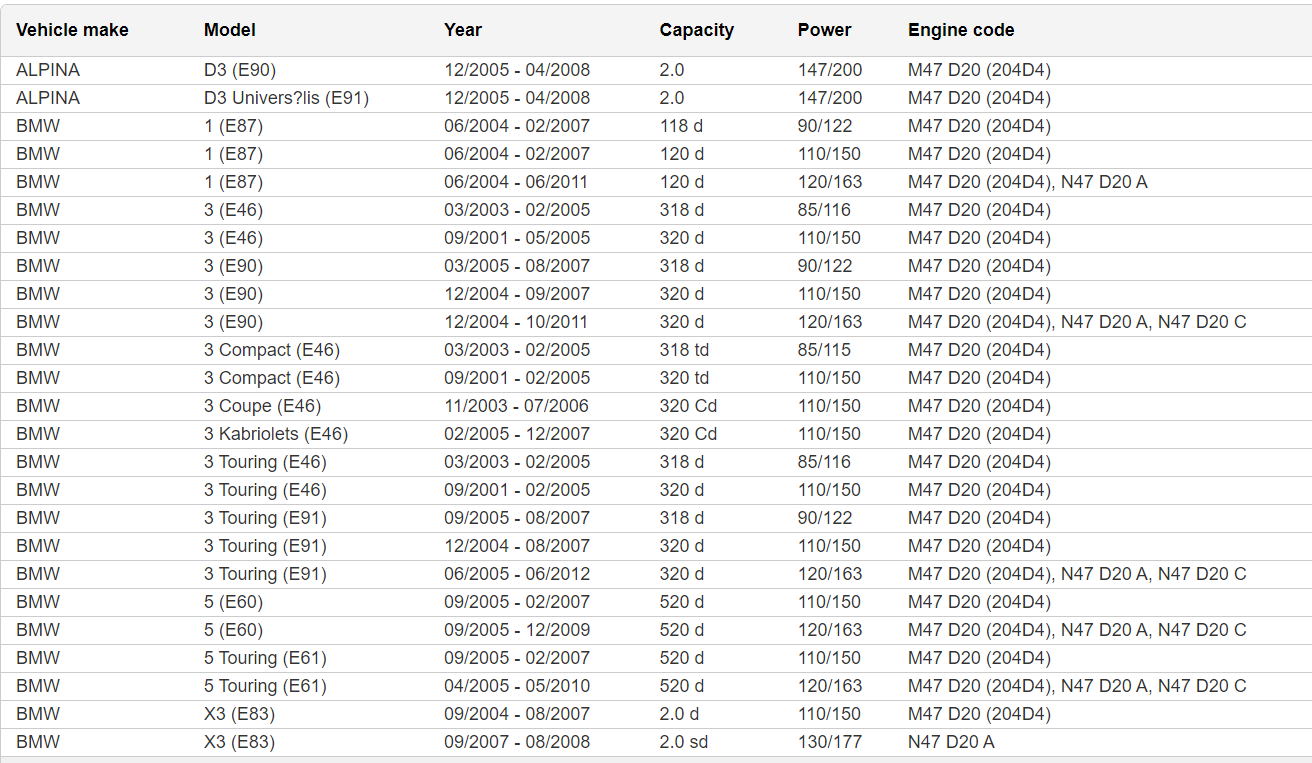The width and height of the screenshot is (1312, 763).
Task: Click year range 06/2005 - 06/2012
Action: (x=517, y=574)
